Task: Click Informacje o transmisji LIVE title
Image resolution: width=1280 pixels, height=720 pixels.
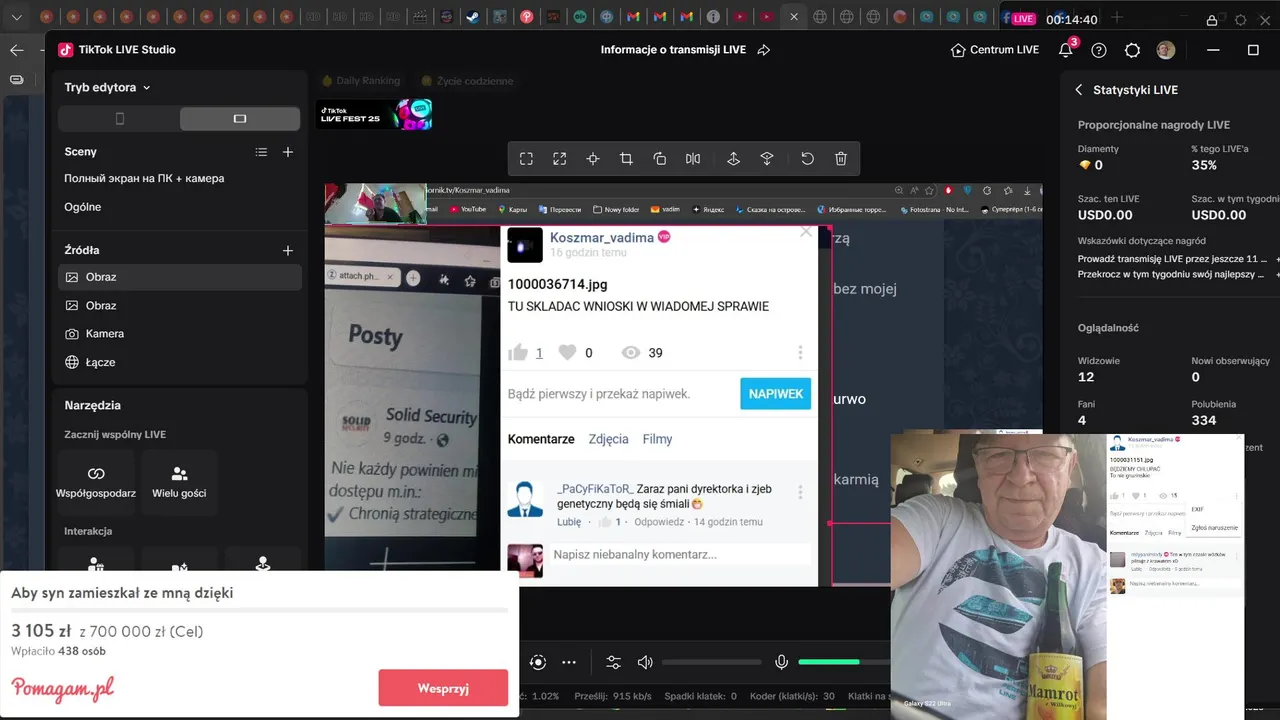Action: coord(673,50)
